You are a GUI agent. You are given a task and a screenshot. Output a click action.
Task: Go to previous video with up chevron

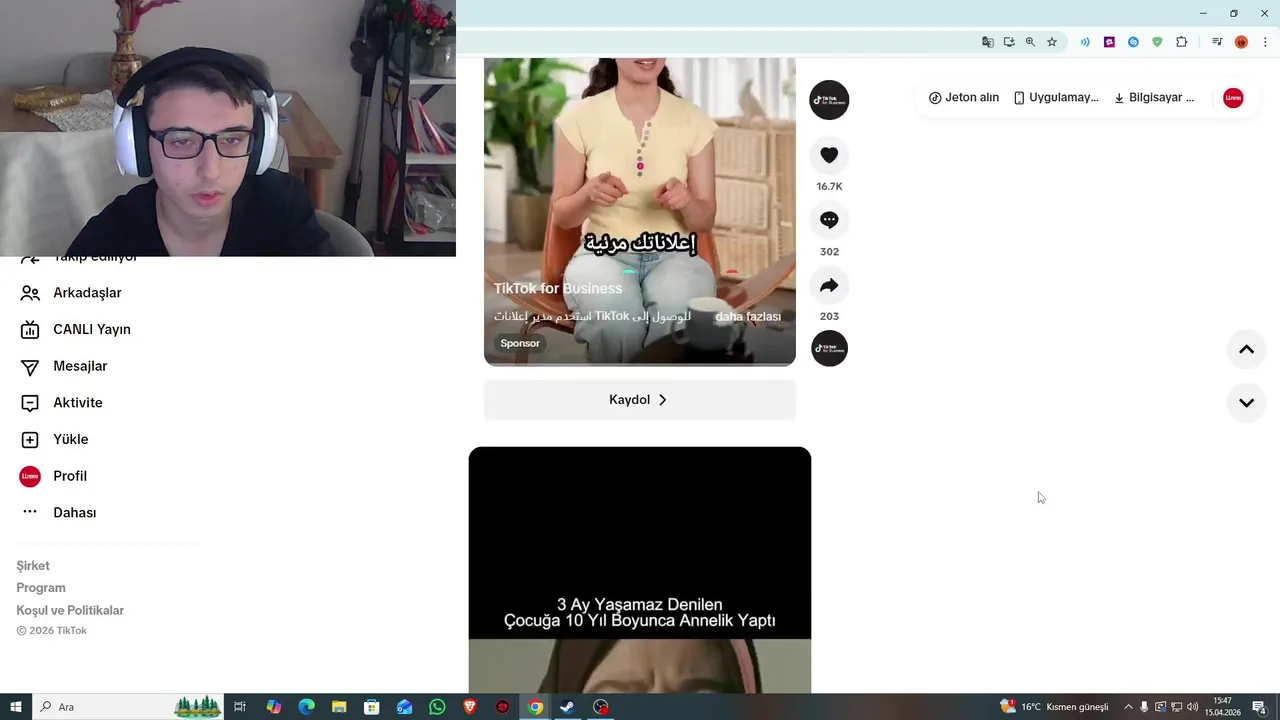tap(1246, 349)
